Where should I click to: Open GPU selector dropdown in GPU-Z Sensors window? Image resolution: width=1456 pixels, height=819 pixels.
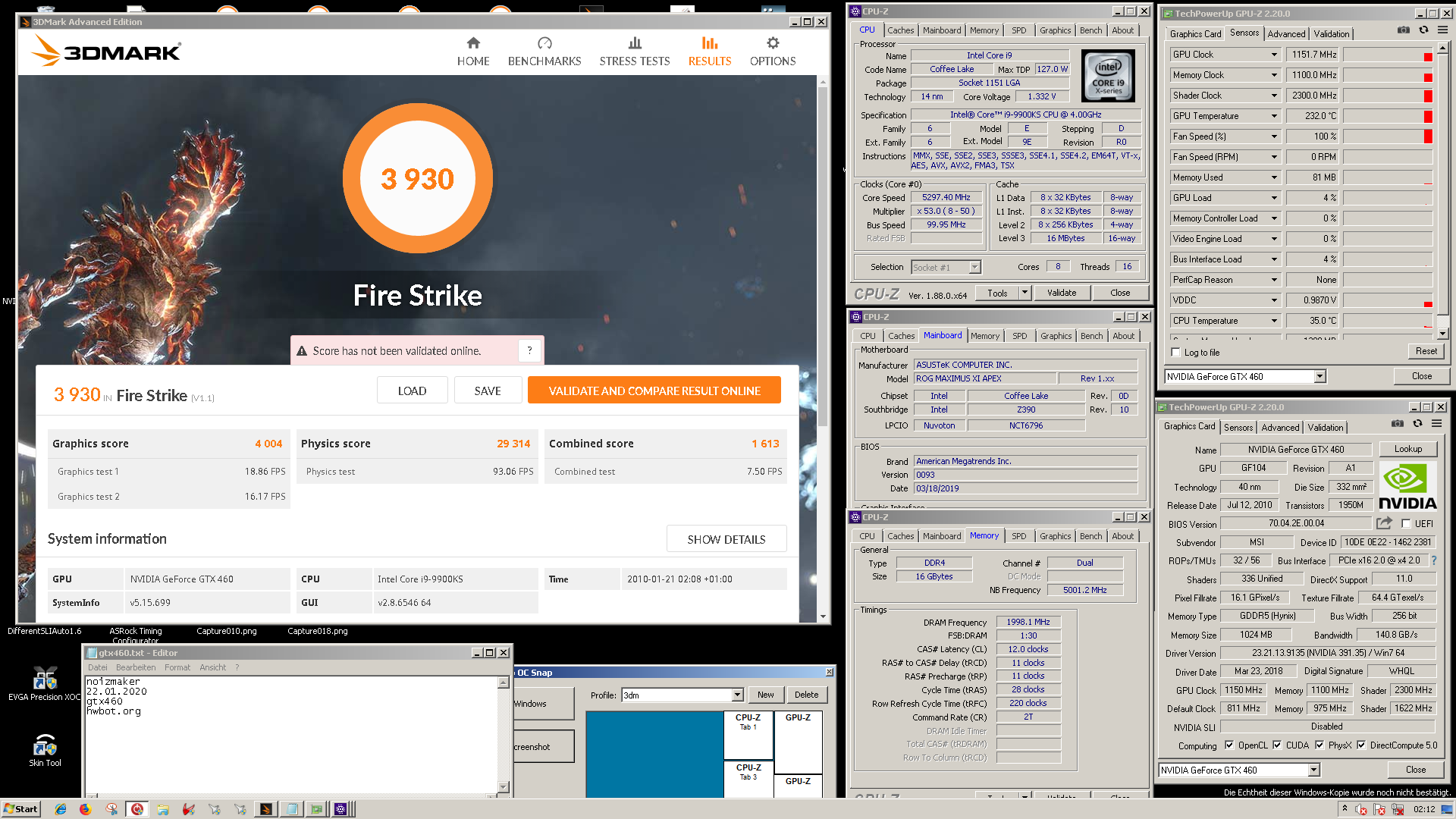coord(1319,377)
